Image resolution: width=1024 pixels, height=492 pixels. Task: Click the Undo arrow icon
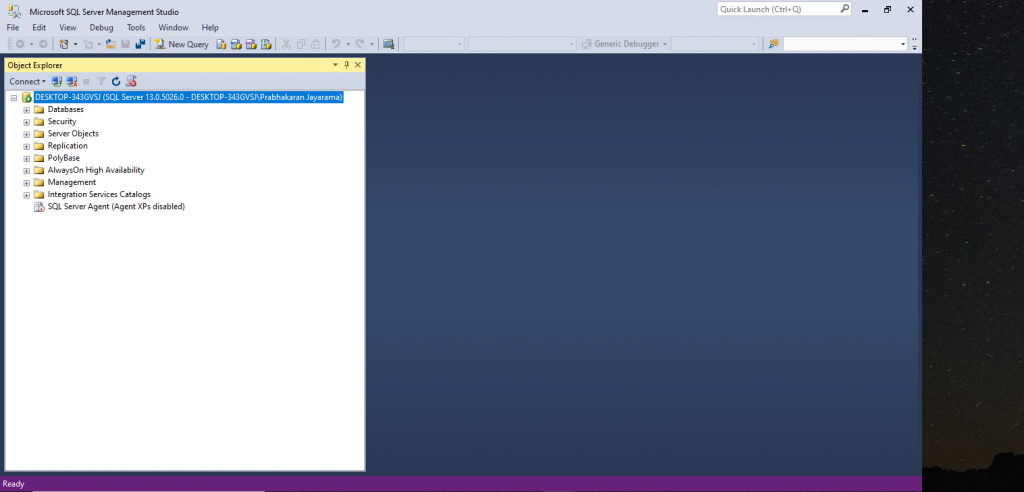pos(336,44)
